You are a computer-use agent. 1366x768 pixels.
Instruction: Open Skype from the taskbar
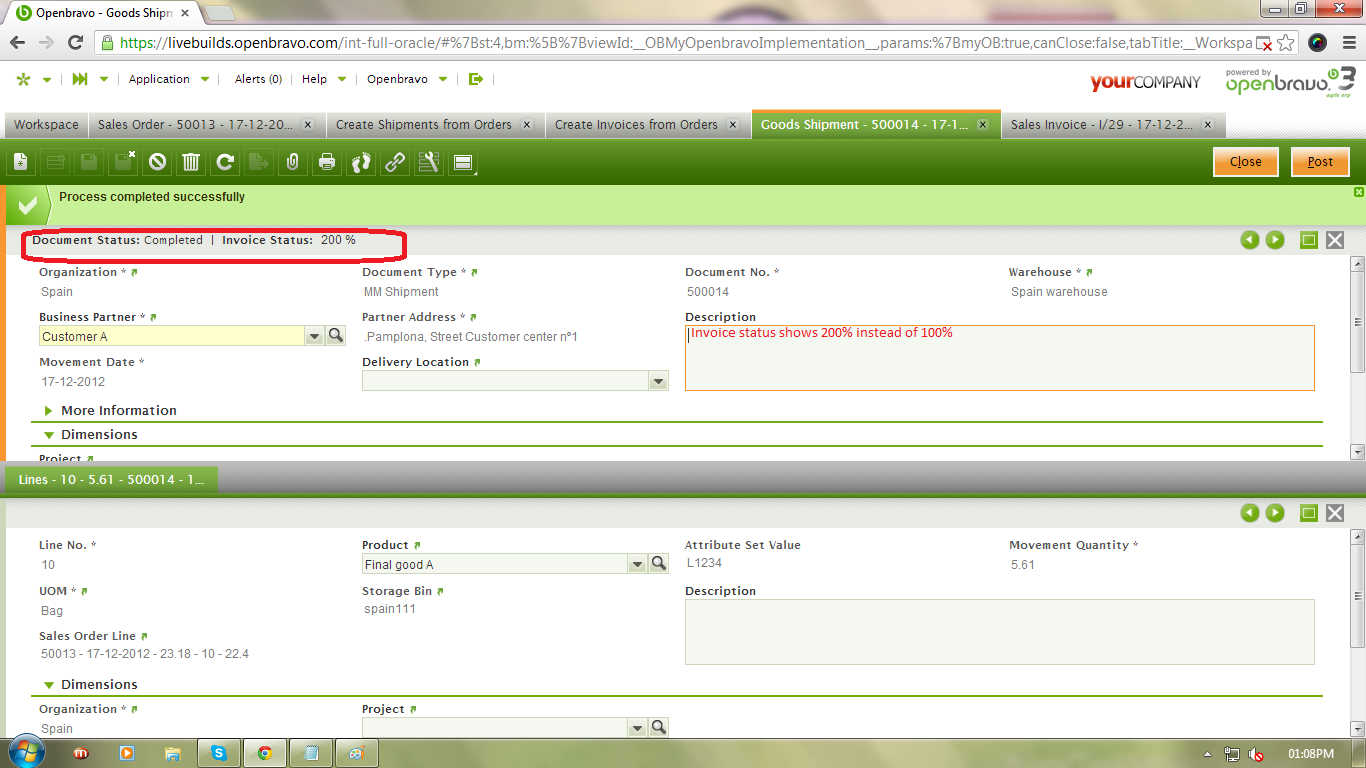pos(219,752)
